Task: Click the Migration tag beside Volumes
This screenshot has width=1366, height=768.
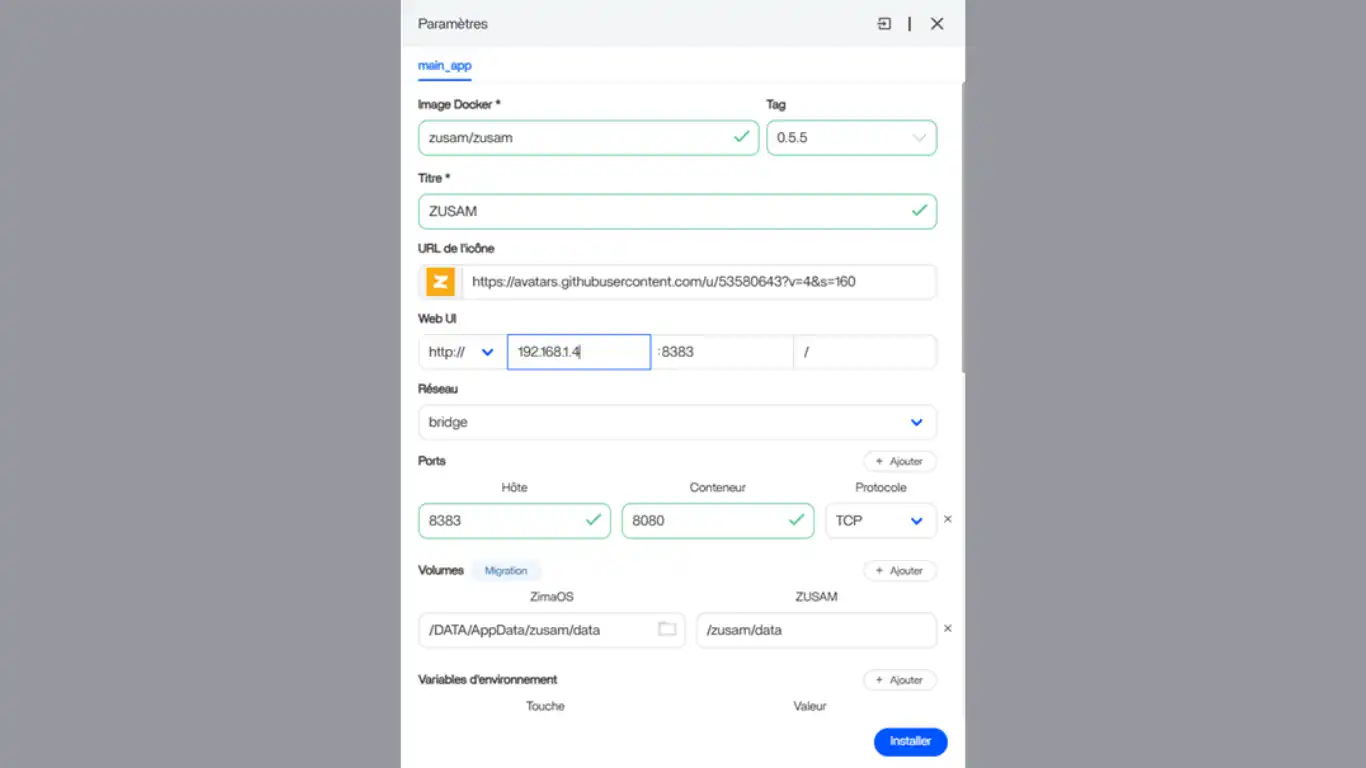Action: pyautogui.click(x=506, y=571)
